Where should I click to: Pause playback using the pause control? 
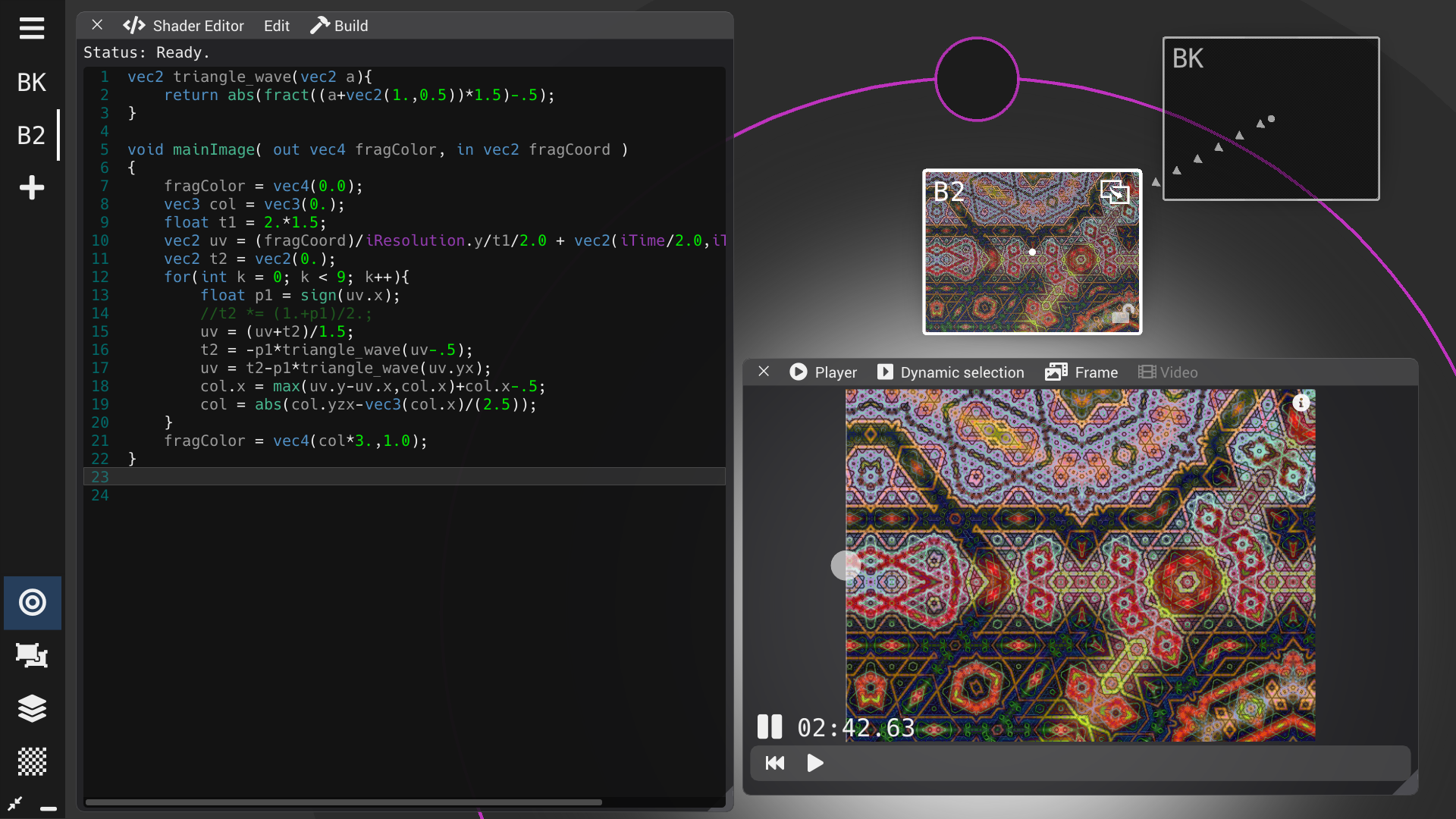click(769, 726)
